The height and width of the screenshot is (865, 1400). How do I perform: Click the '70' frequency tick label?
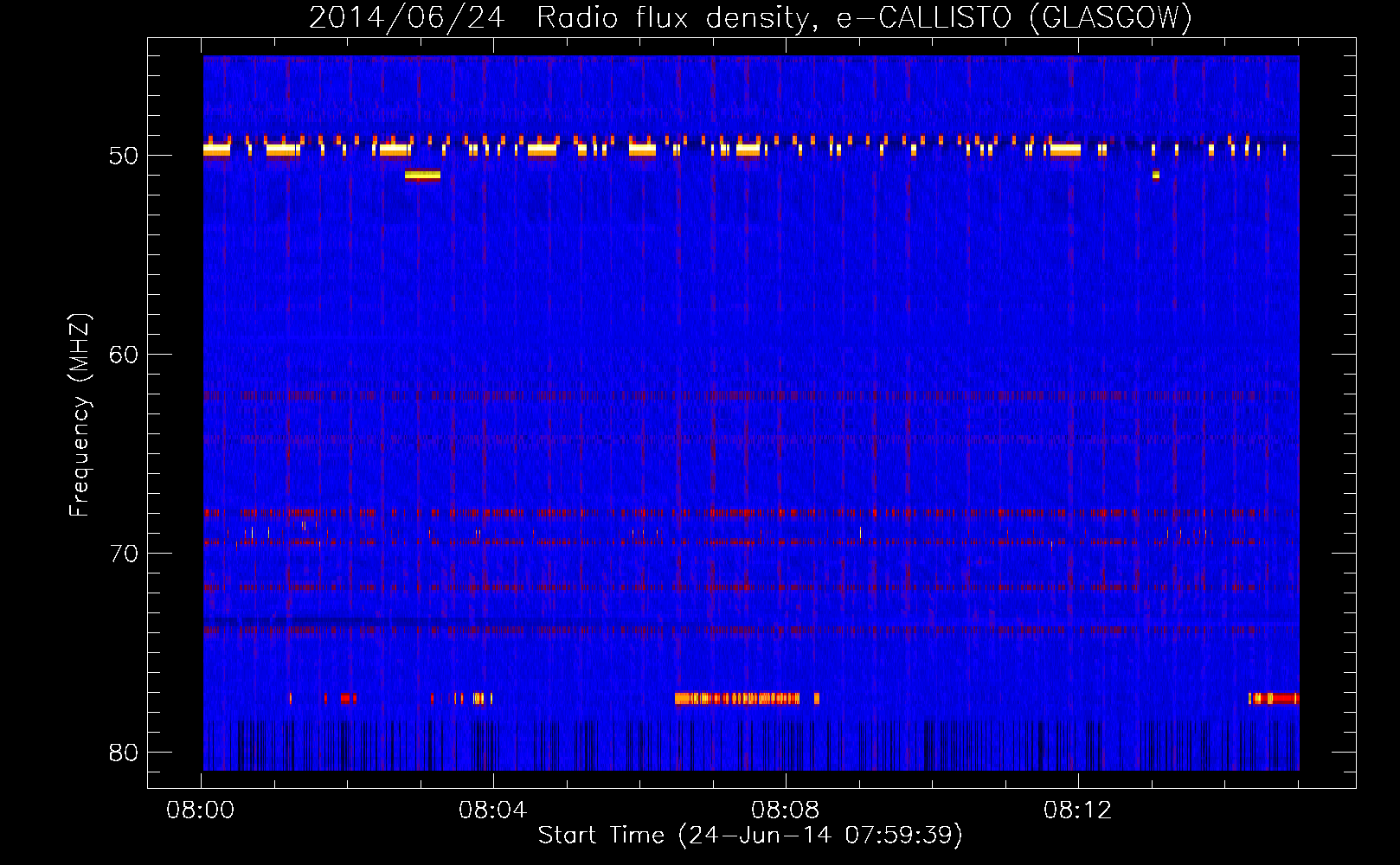tap(124, 554)
